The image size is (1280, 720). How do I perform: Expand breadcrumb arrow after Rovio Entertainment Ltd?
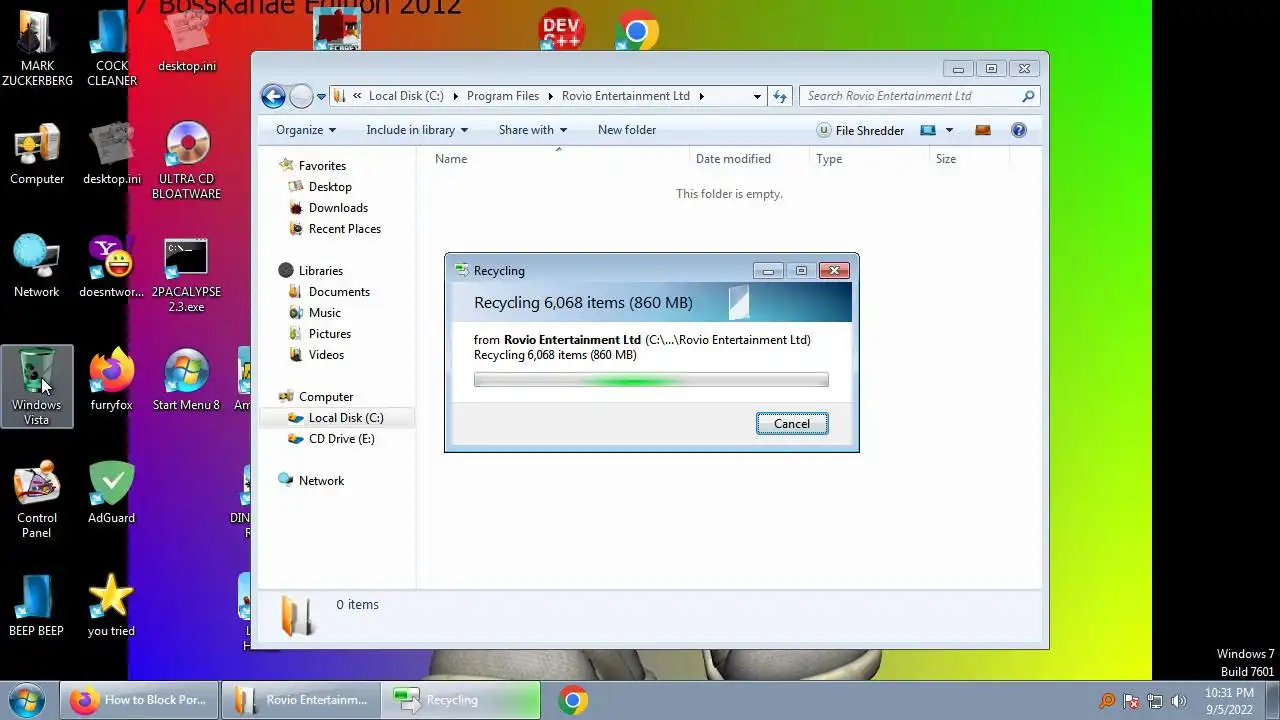[701, 96]
